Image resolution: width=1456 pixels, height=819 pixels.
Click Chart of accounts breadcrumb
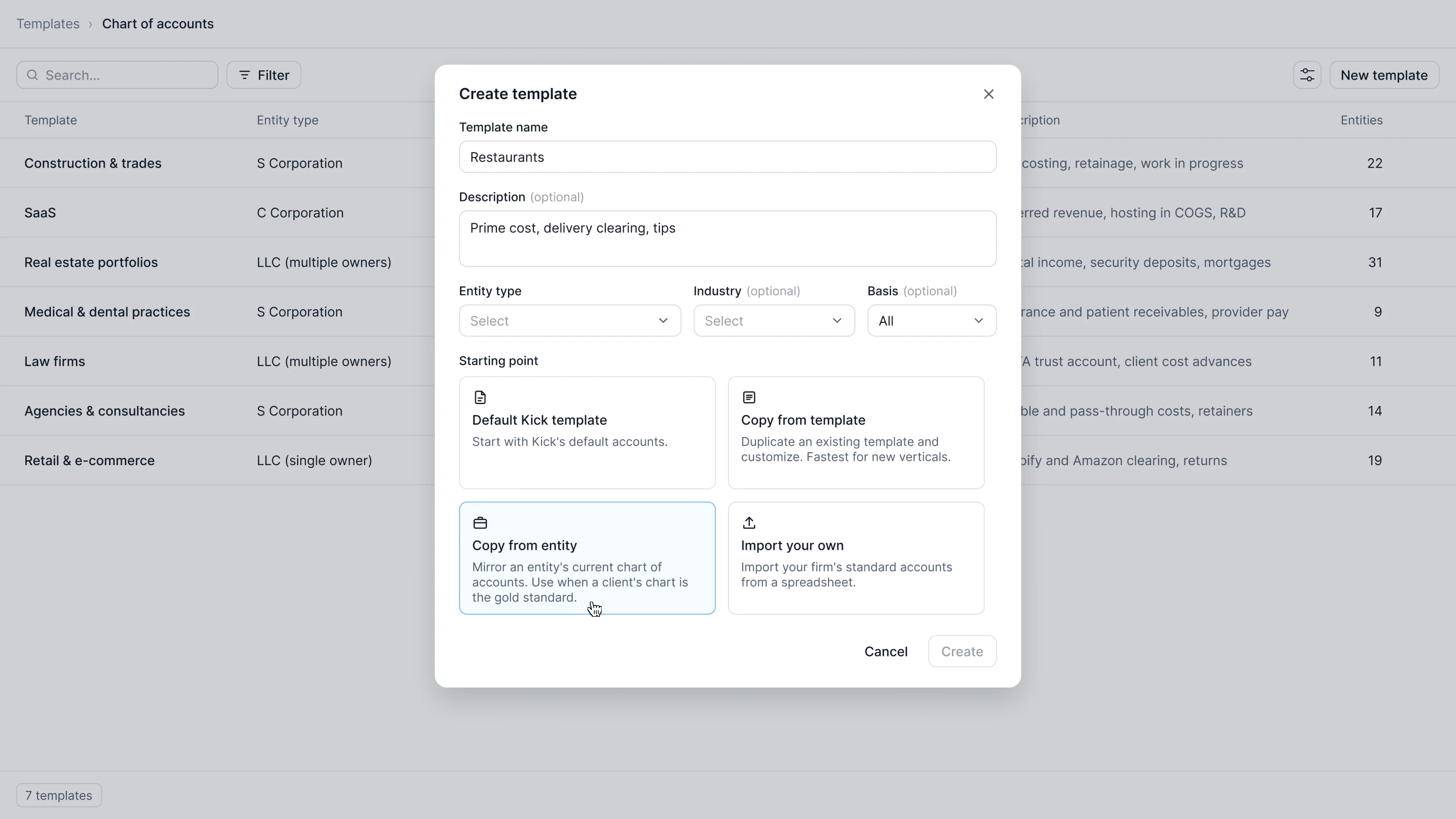[158, 24]
